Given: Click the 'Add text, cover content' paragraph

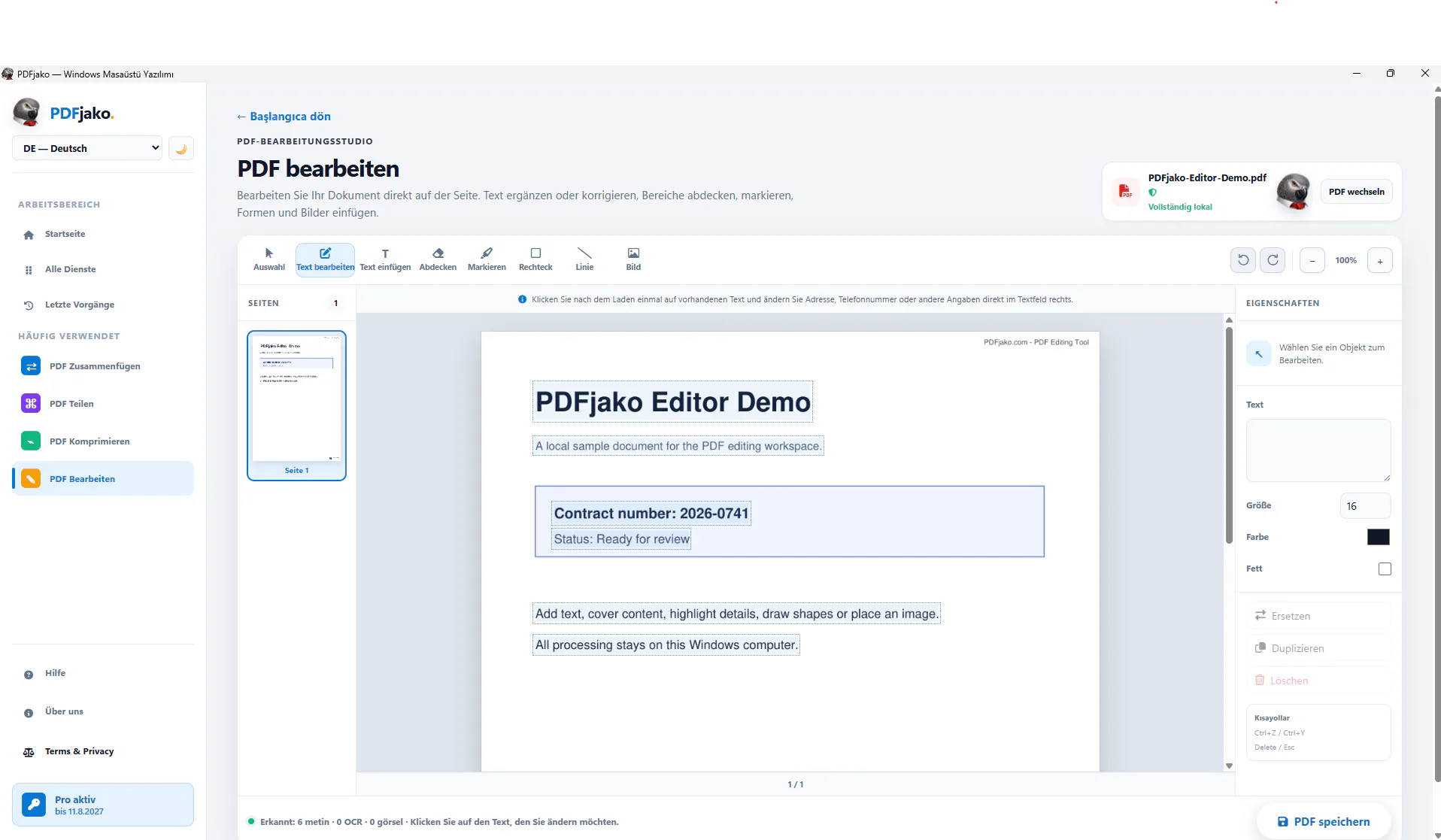Looking at the screenshot, I should [x=736, y=614].
